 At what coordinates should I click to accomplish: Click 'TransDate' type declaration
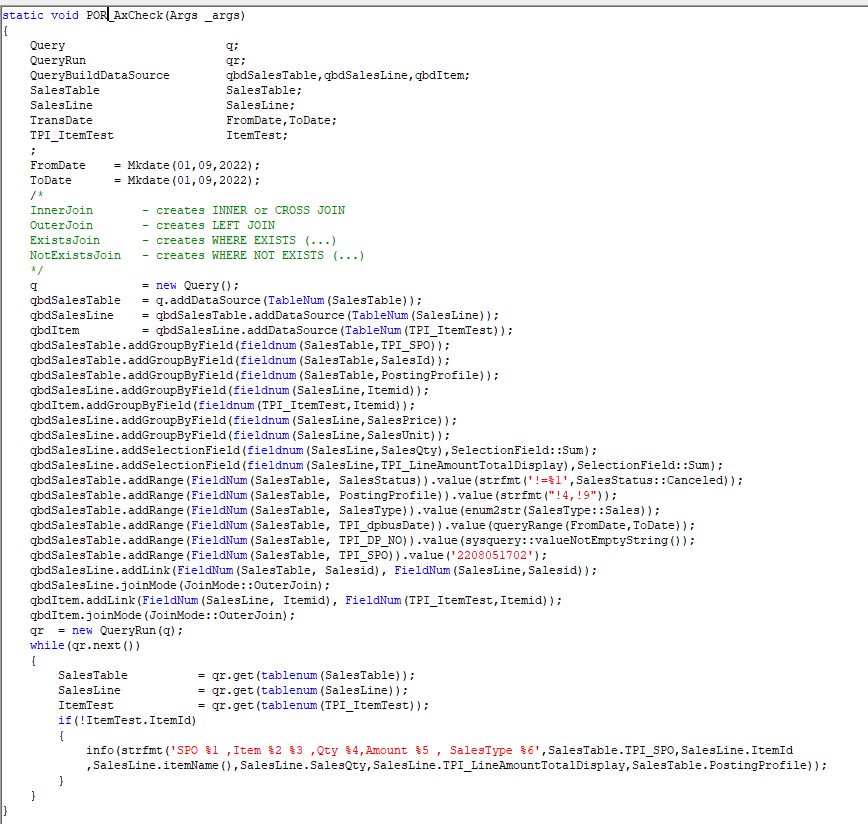pyautogui.click(x=61, y=120)
